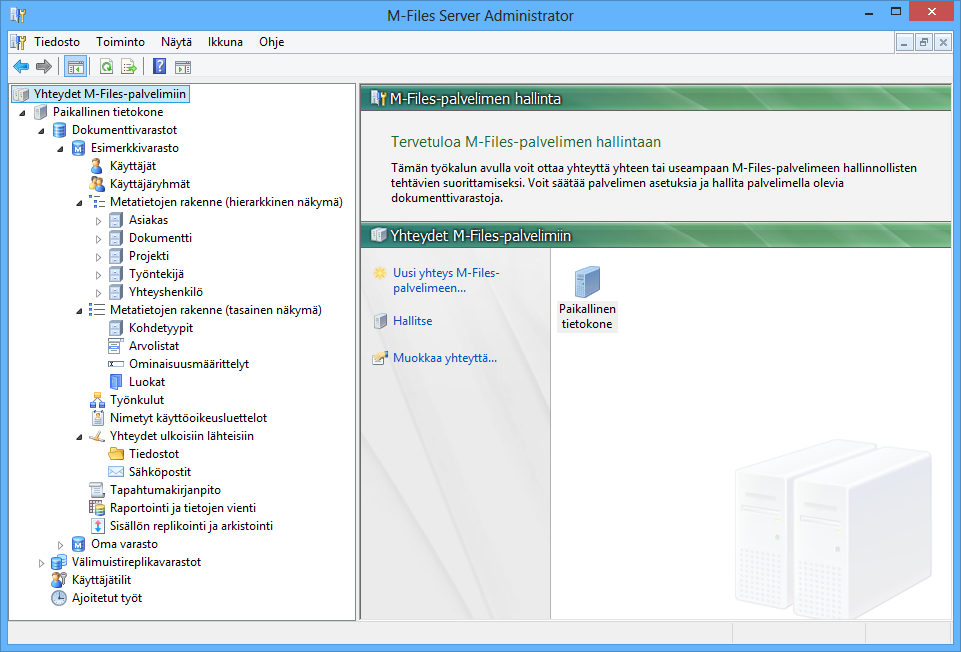Click Uusi yhteys M-Files-palvelimeen link
The image size is (961, 652).
pyautogui.click(x=446, y=280)
